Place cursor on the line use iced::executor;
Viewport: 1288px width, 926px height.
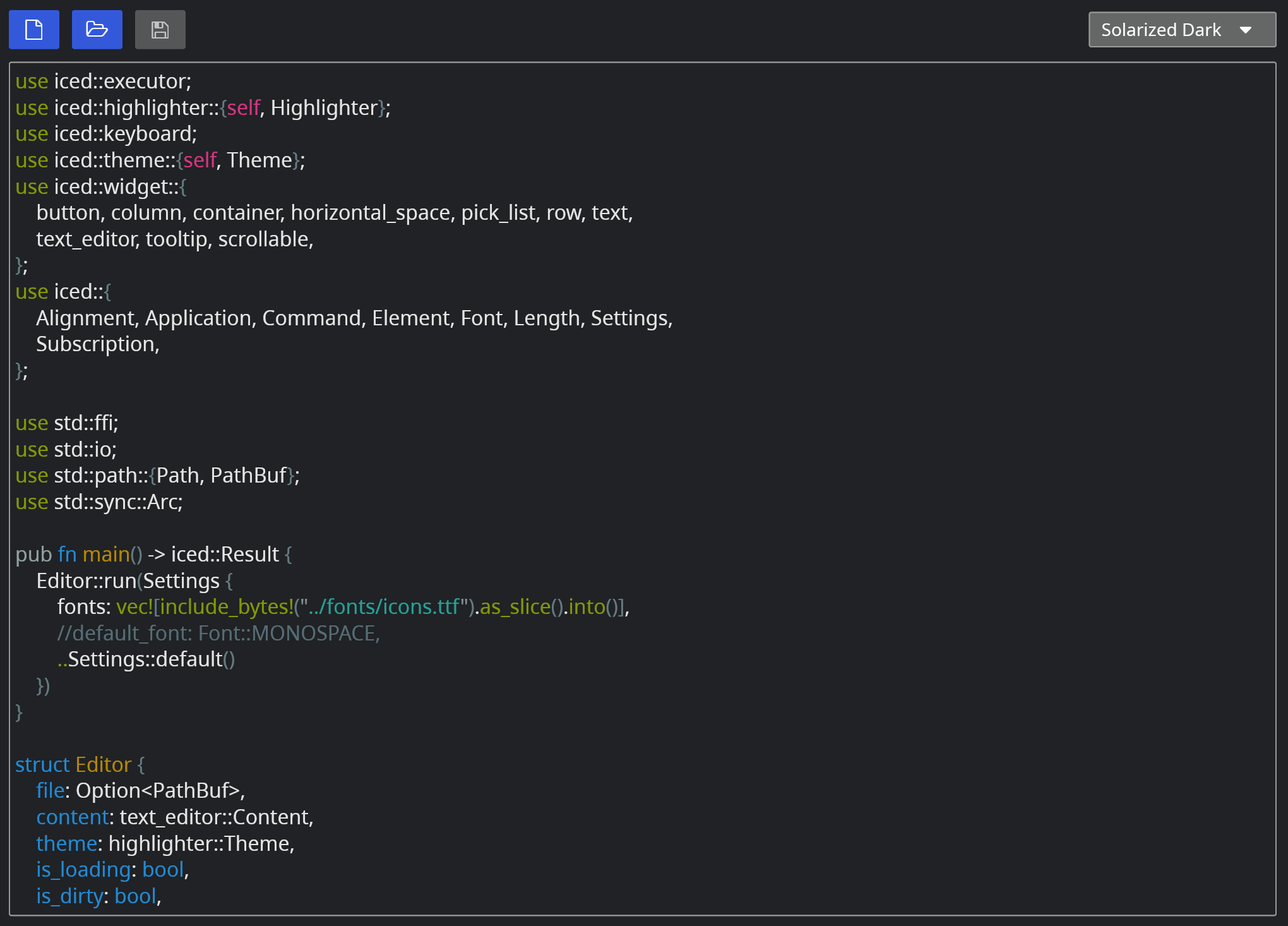coord(103,81)
